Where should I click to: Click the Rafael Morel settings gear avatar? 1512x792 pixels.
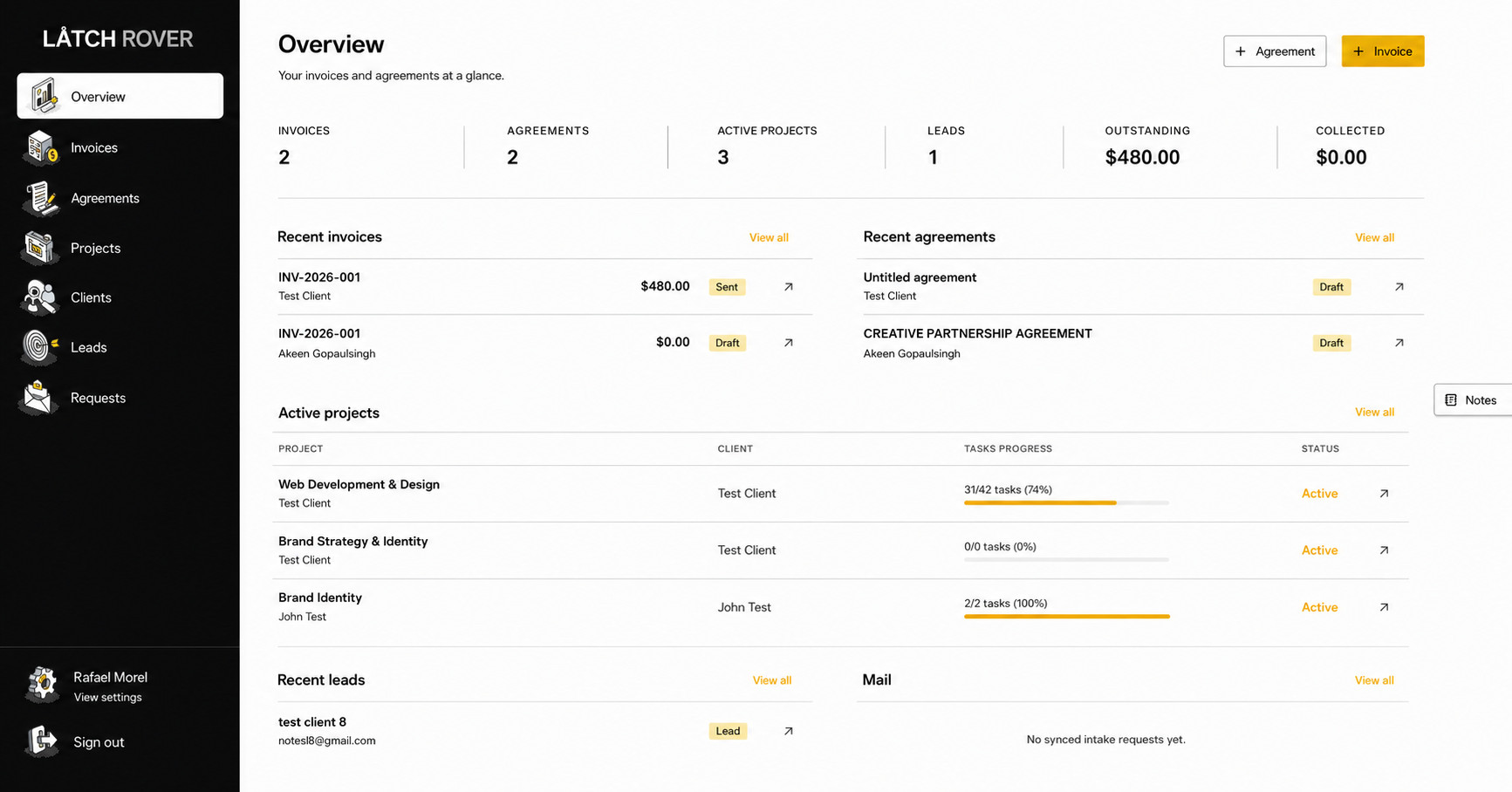[42, 685]
